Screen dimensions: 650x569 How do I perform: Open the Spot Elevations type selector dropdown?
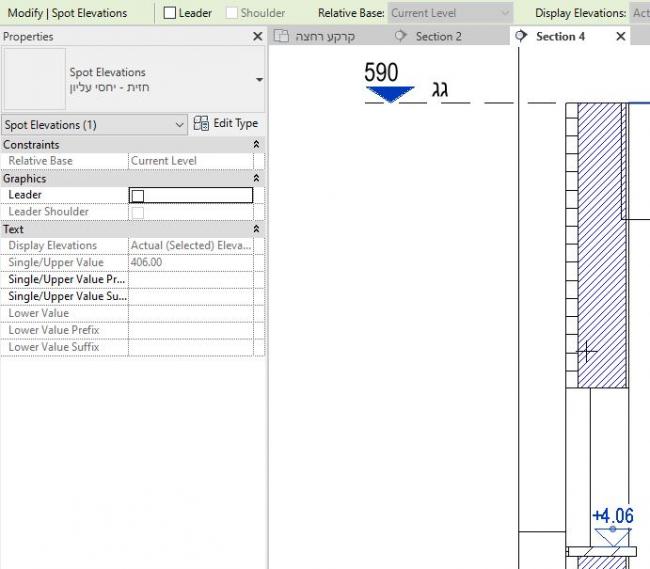(x=259, y=80)
